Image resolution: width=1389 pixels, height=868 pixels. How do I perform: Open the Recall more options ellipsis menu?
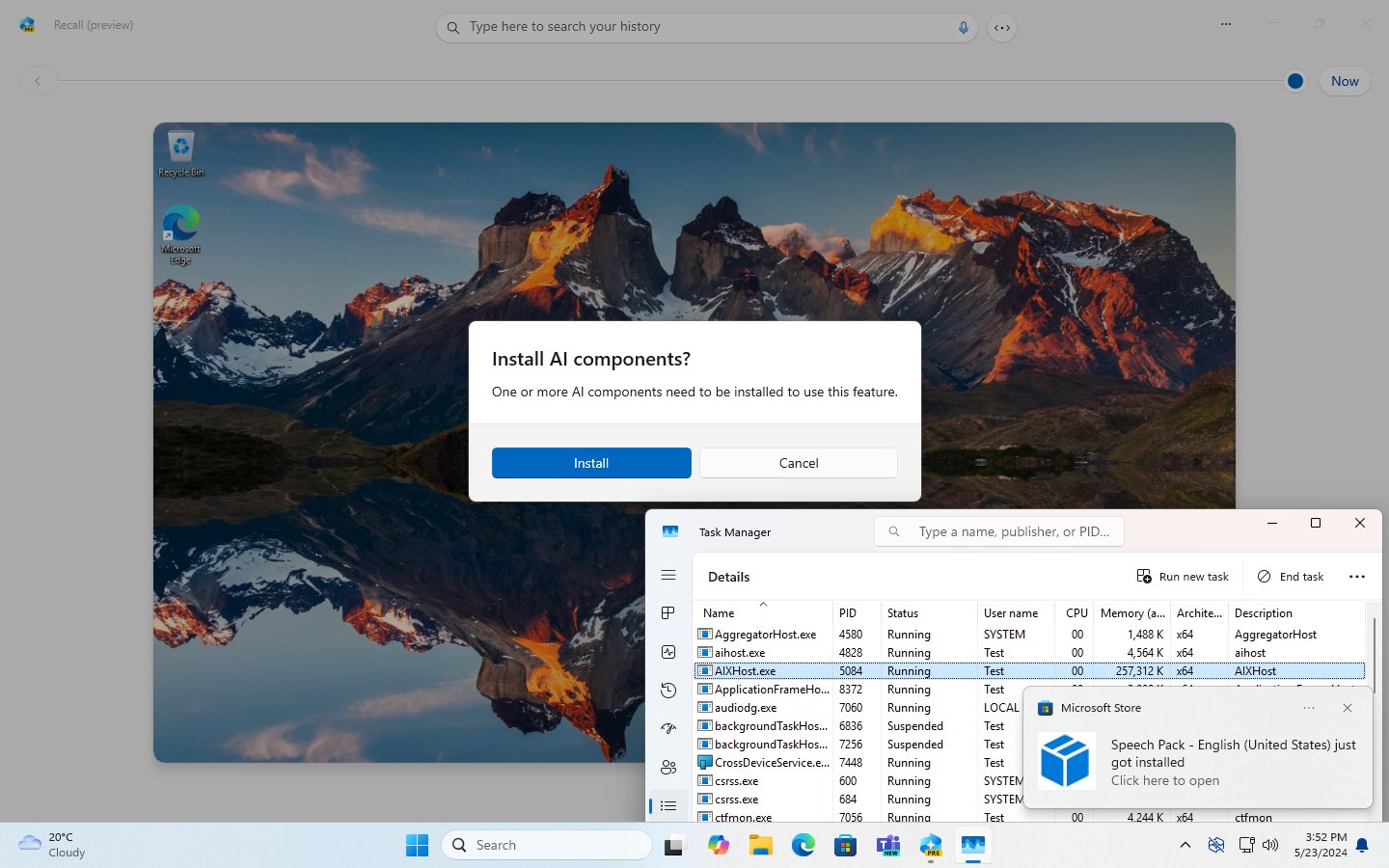[1226, 24]
